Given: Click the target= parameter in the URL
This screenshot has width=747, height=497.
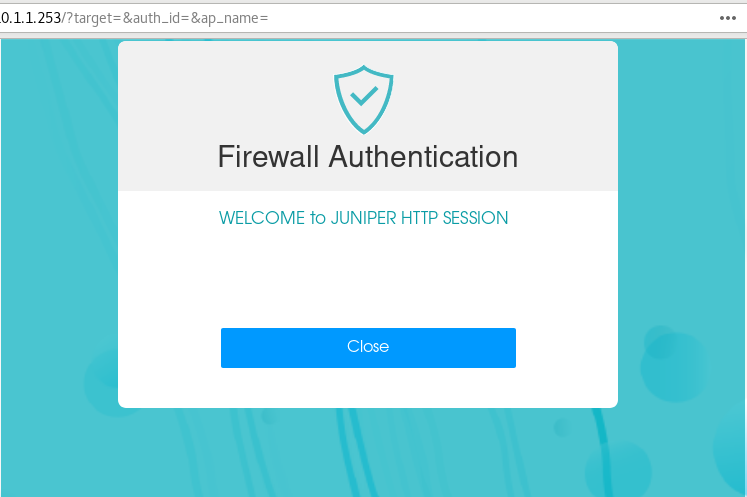Looking at the screenshot, I should [x=98, y=18].
